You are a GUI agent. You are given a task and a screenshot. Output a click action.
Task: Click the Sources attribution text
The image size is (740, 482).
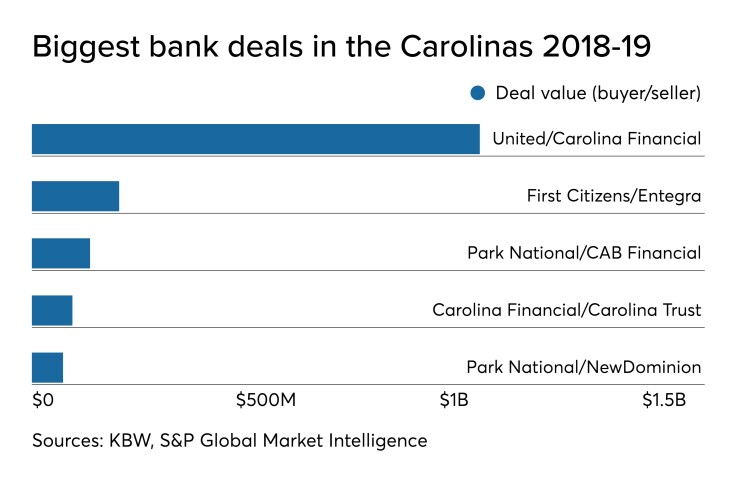pyautogui.click(x=229, y=440)
